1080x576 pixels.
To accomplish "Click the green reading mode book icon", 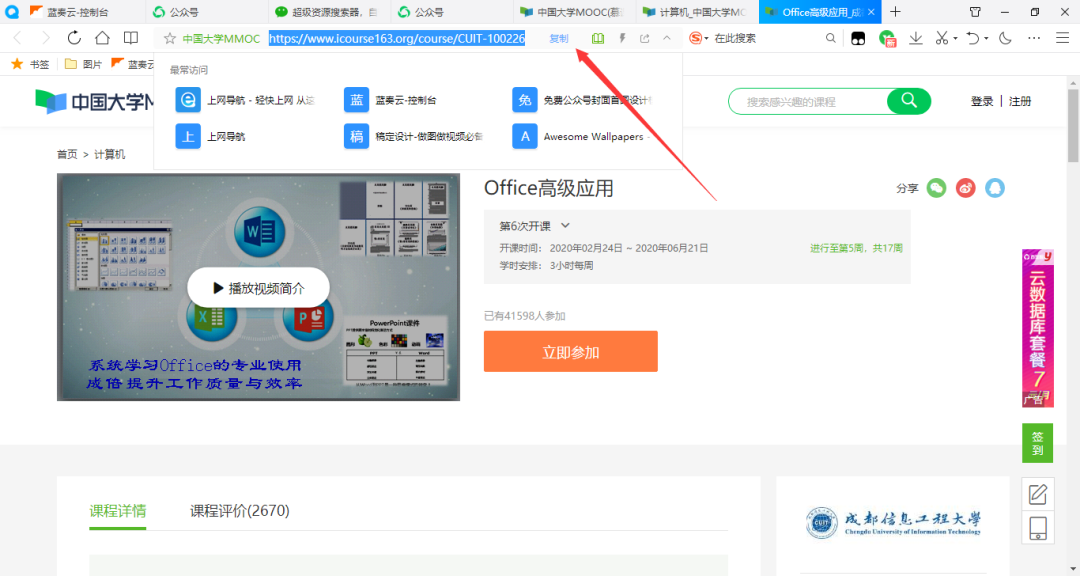I will pyautogui.click(x=598, y=39).
